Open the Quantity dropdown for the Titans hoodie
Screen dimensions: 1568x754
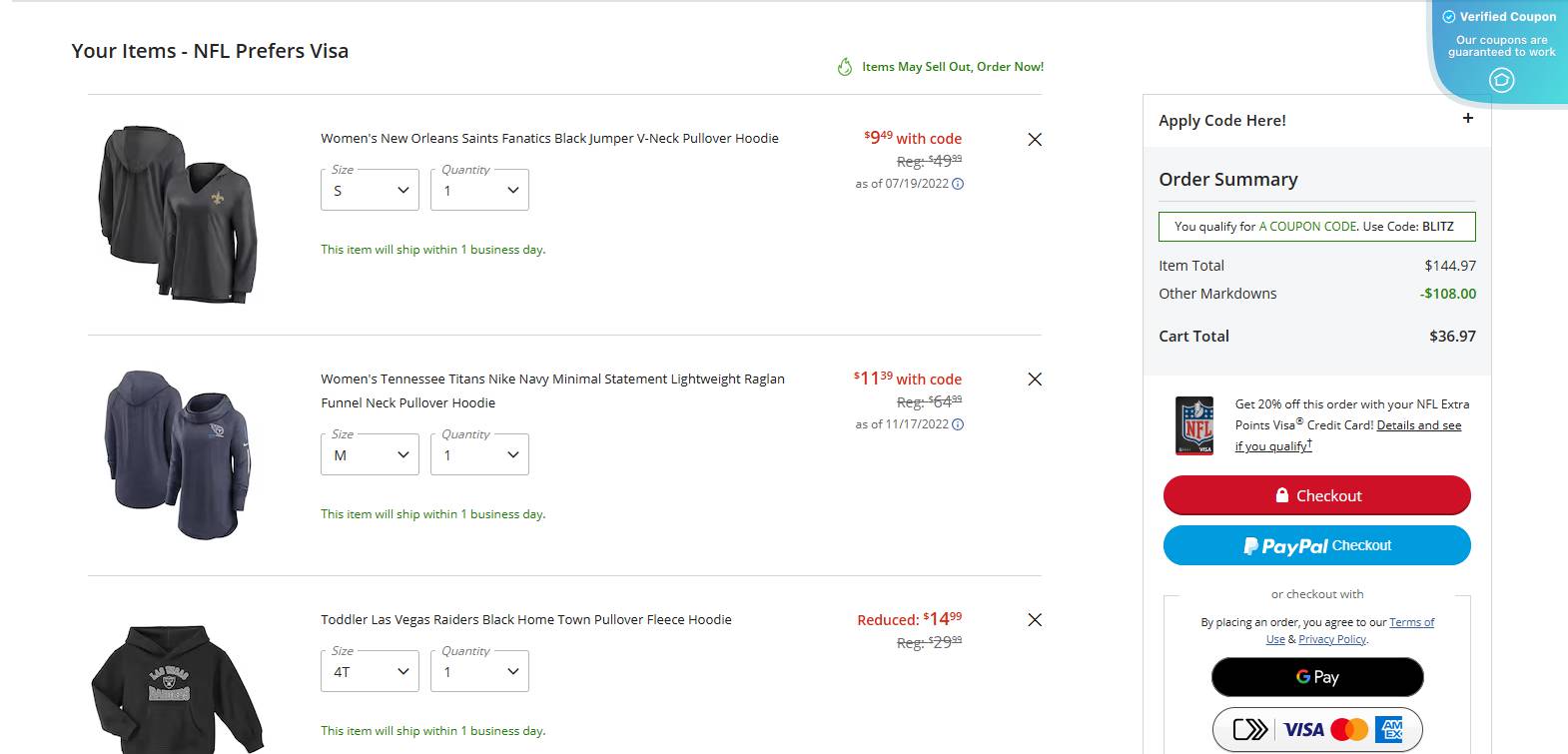pos(479,454)
